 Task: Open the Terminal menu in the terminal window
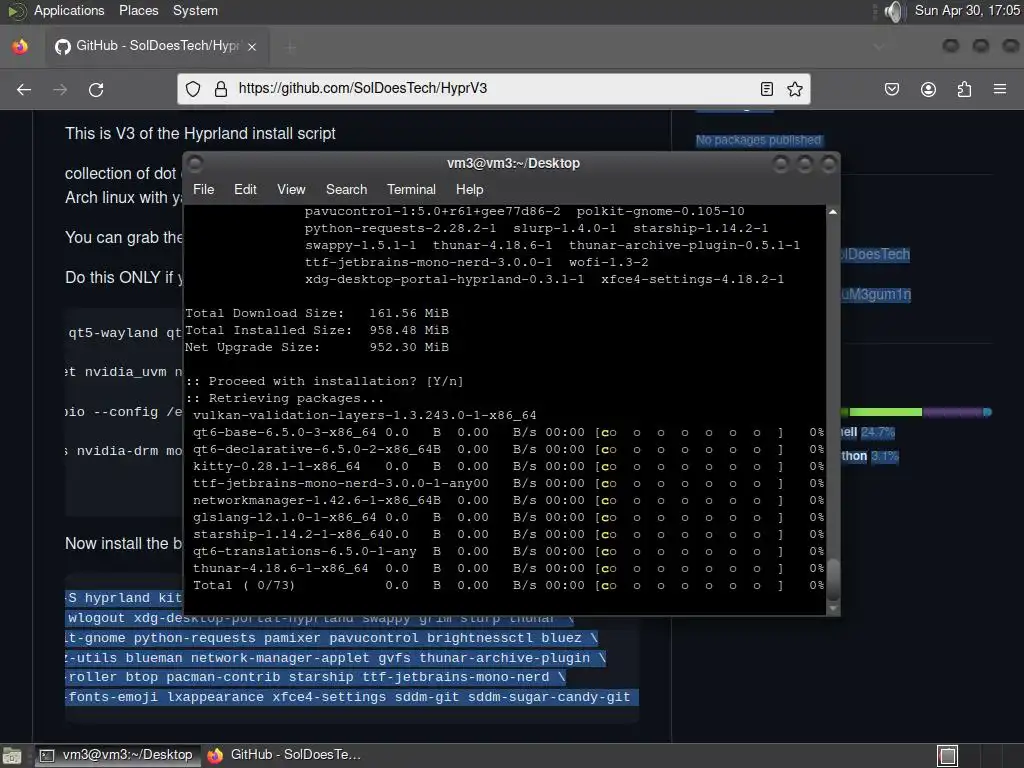411,189
